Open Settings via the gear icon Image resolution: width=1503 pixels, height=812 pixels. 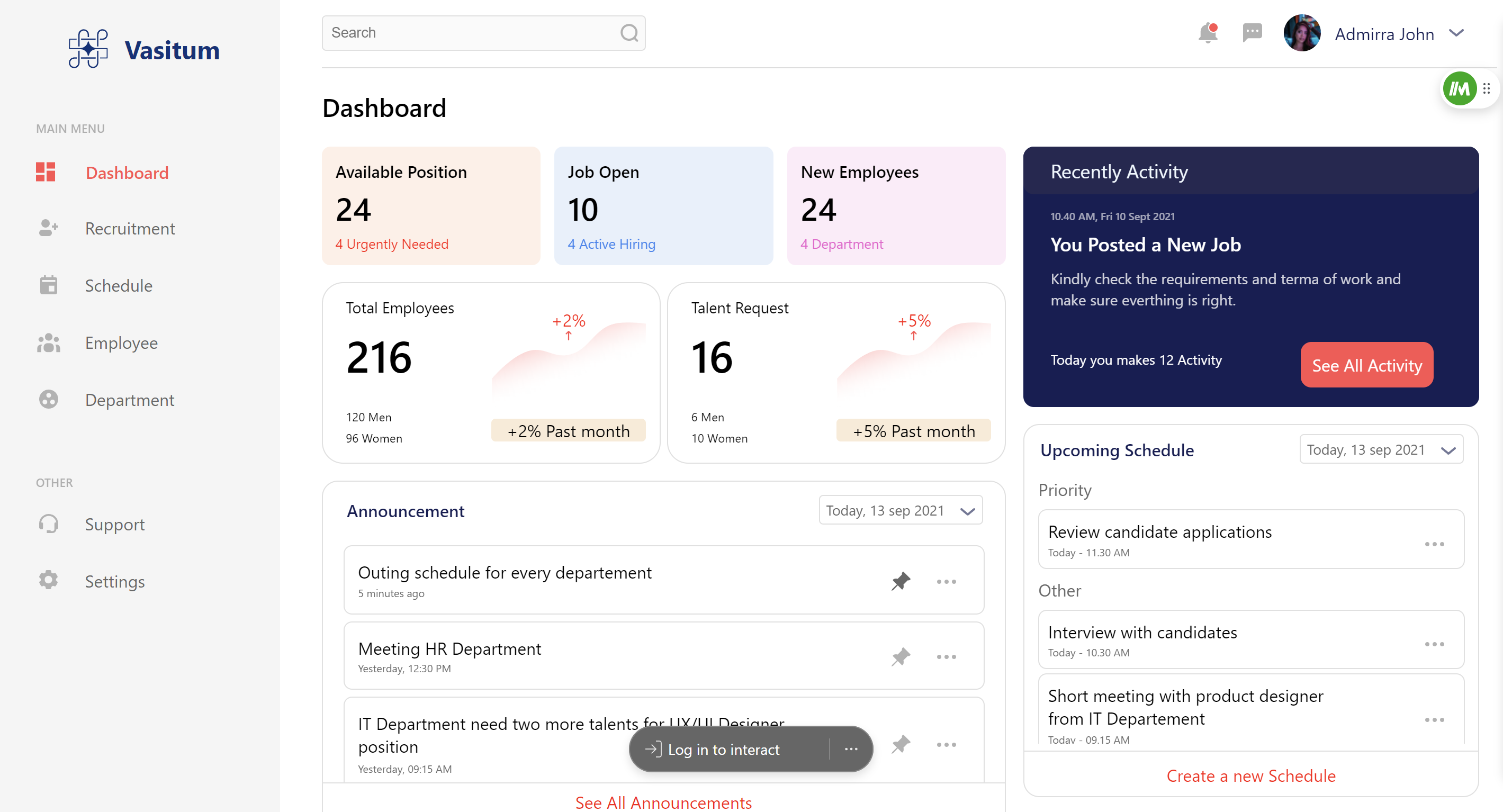[x=47, y=580]
